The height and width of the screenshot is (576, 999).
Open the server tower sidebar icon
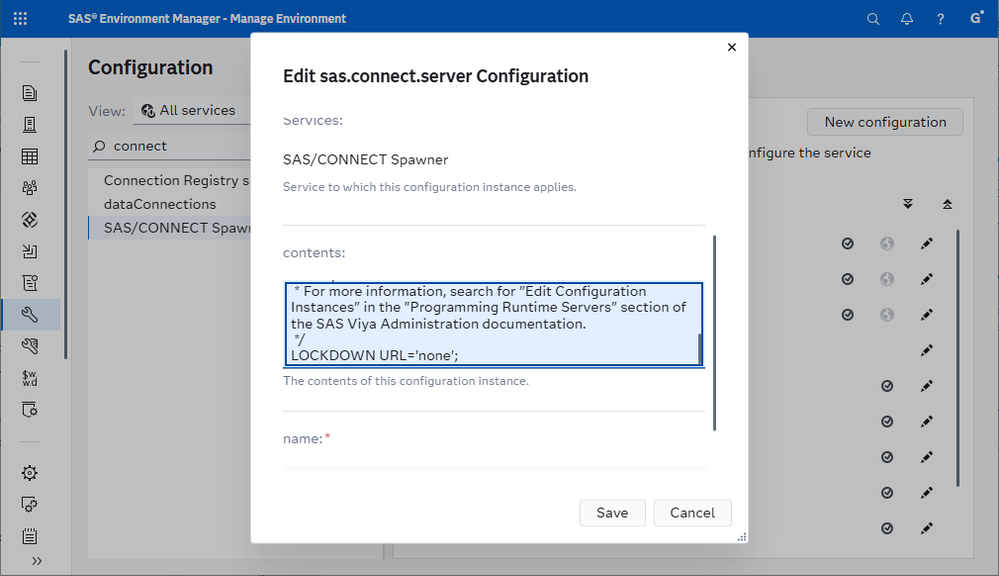click(x=29, y=125)
